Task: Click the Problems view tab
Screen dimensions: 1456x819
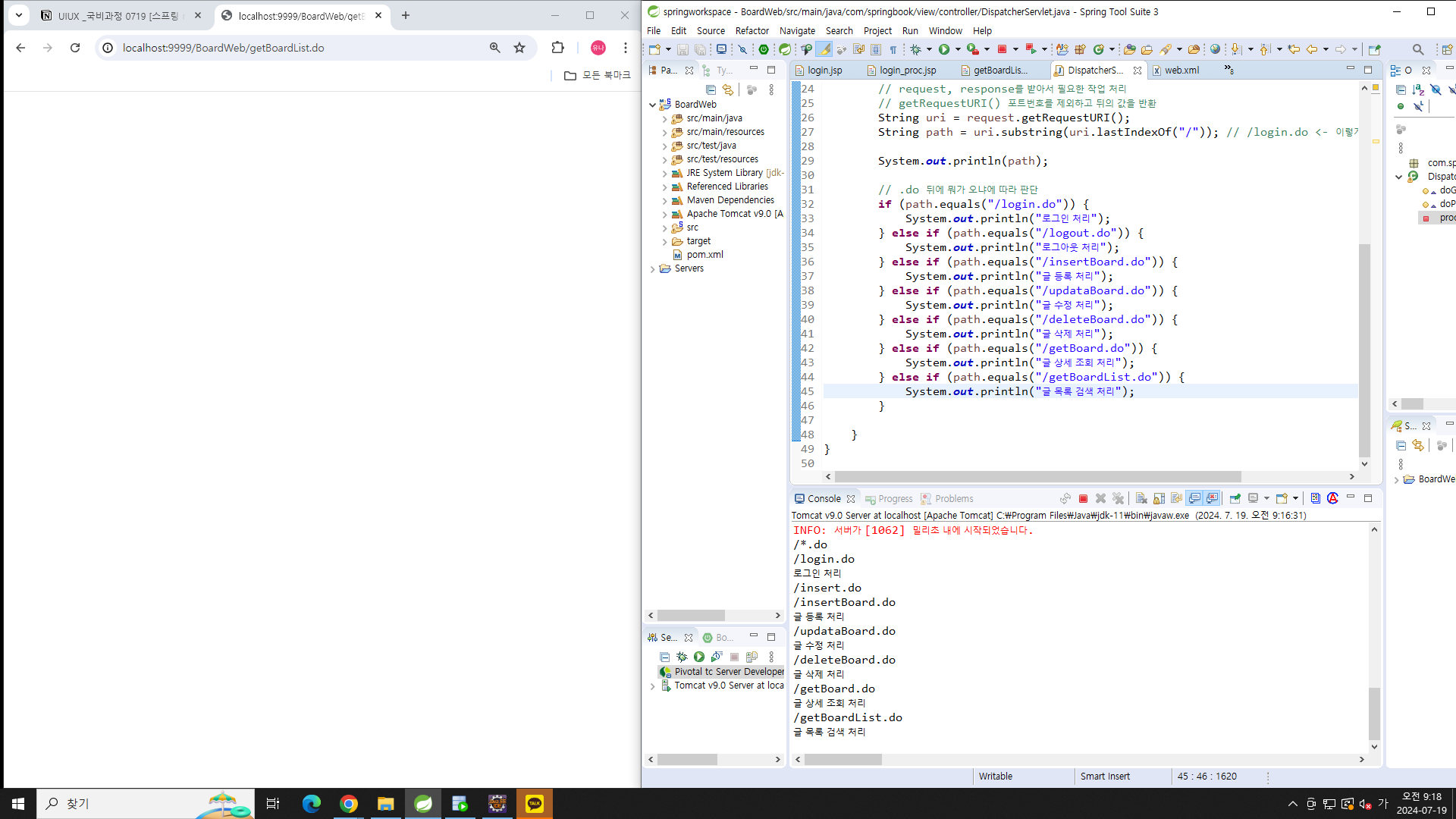Action: click(x=953, y=498)
